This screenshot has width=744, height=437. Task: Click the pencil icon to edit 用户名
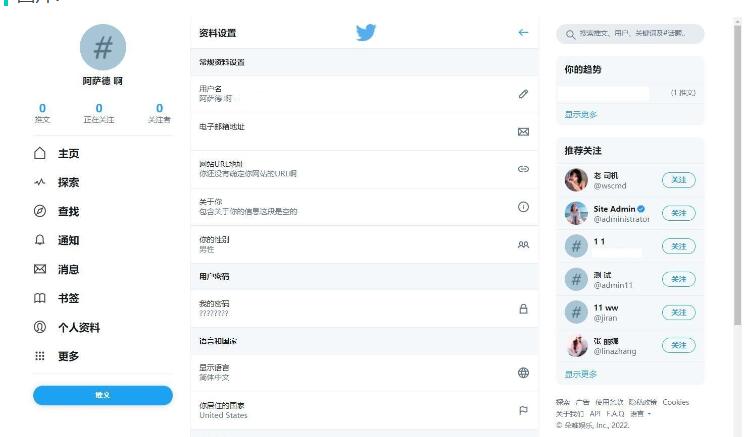pyautogui.click(x=523, y=94)
